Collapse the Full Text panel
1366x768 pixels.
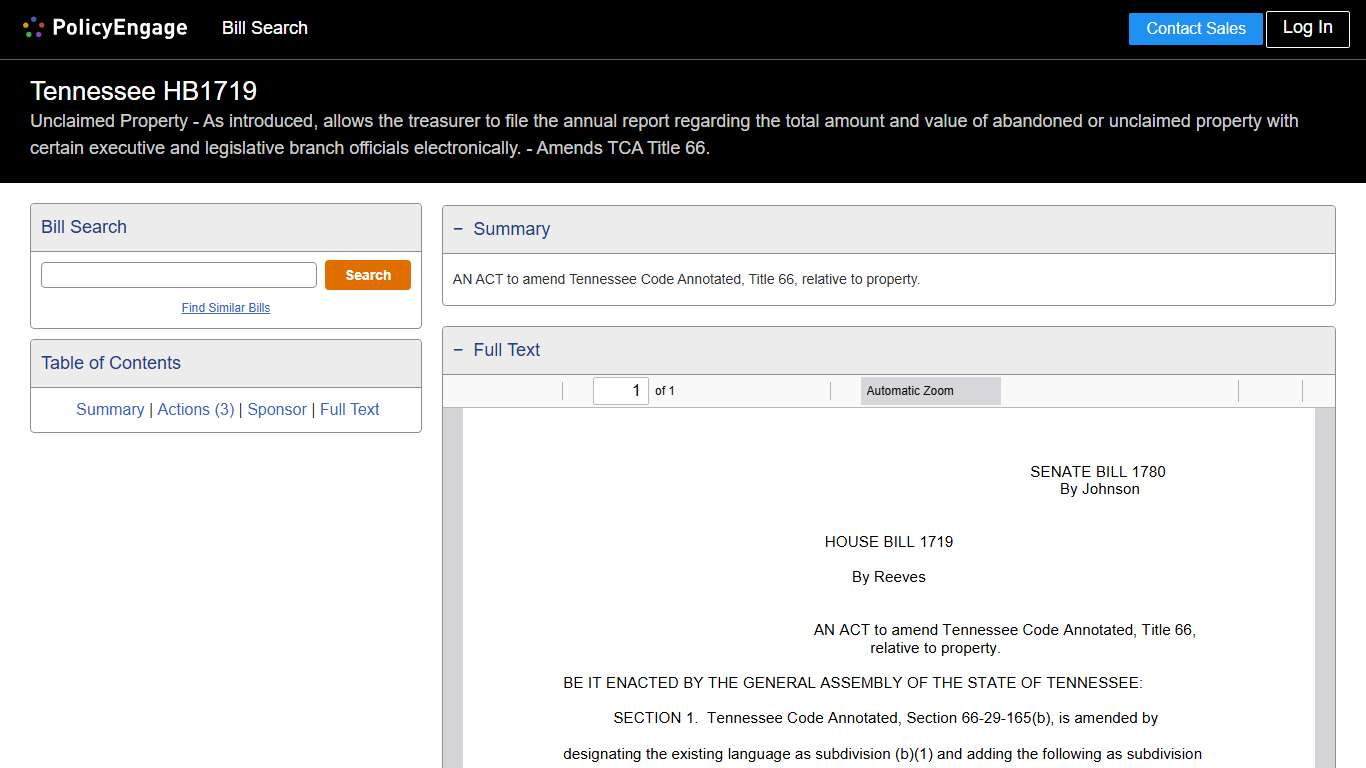point(459,350)
